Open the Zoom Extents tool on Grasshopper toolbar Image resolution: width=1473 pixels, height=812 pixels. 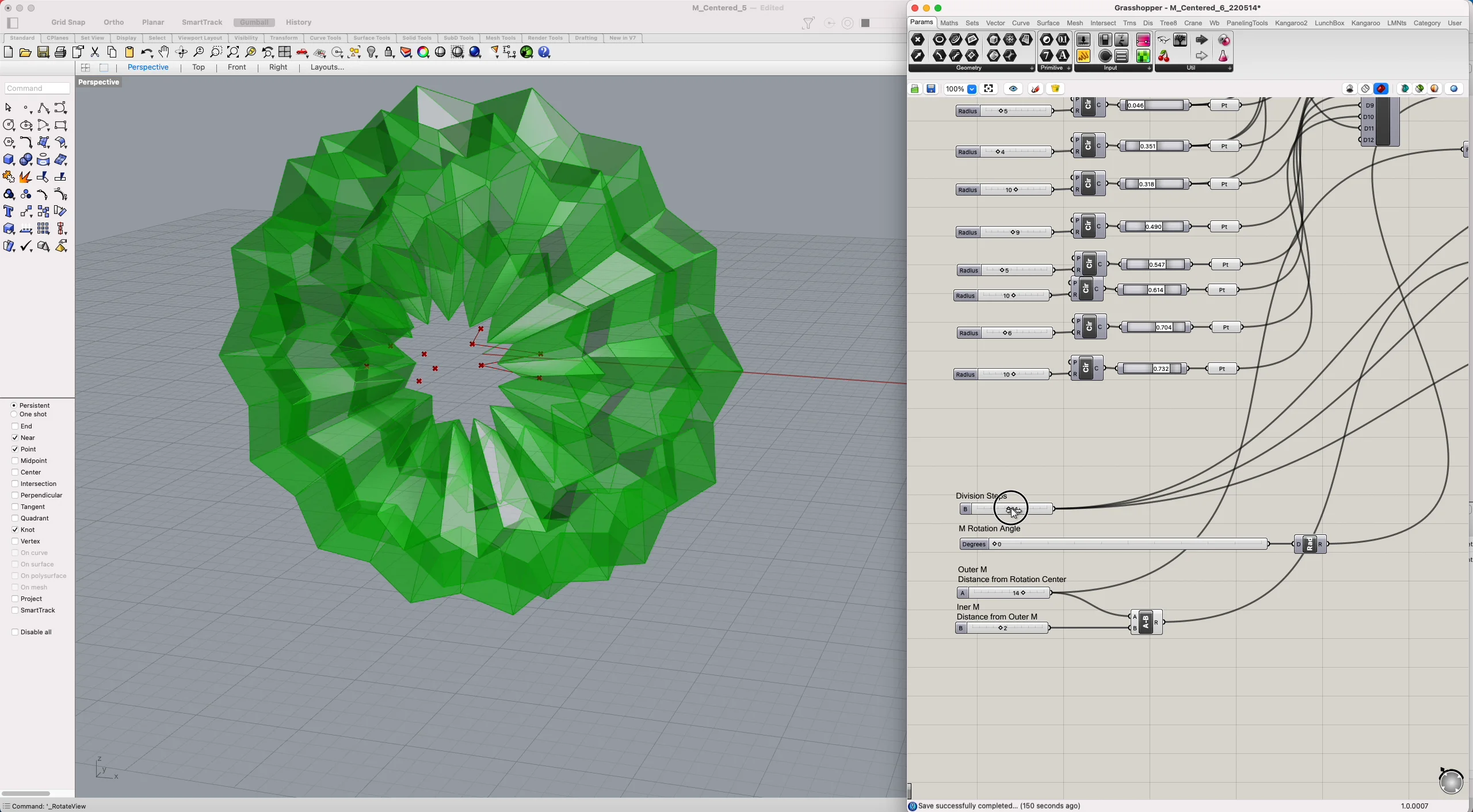click(989, 89)
